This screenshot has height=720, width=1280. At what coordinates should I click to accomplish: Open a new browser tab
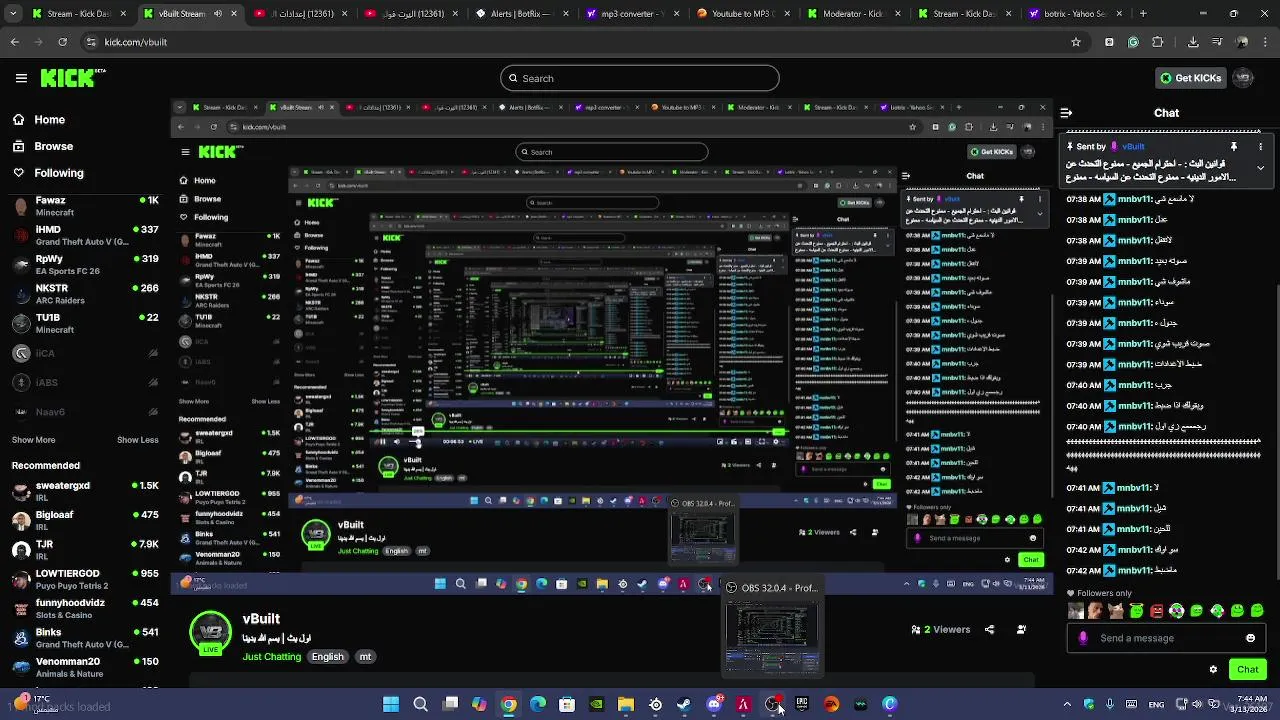tap(1143, 14)
